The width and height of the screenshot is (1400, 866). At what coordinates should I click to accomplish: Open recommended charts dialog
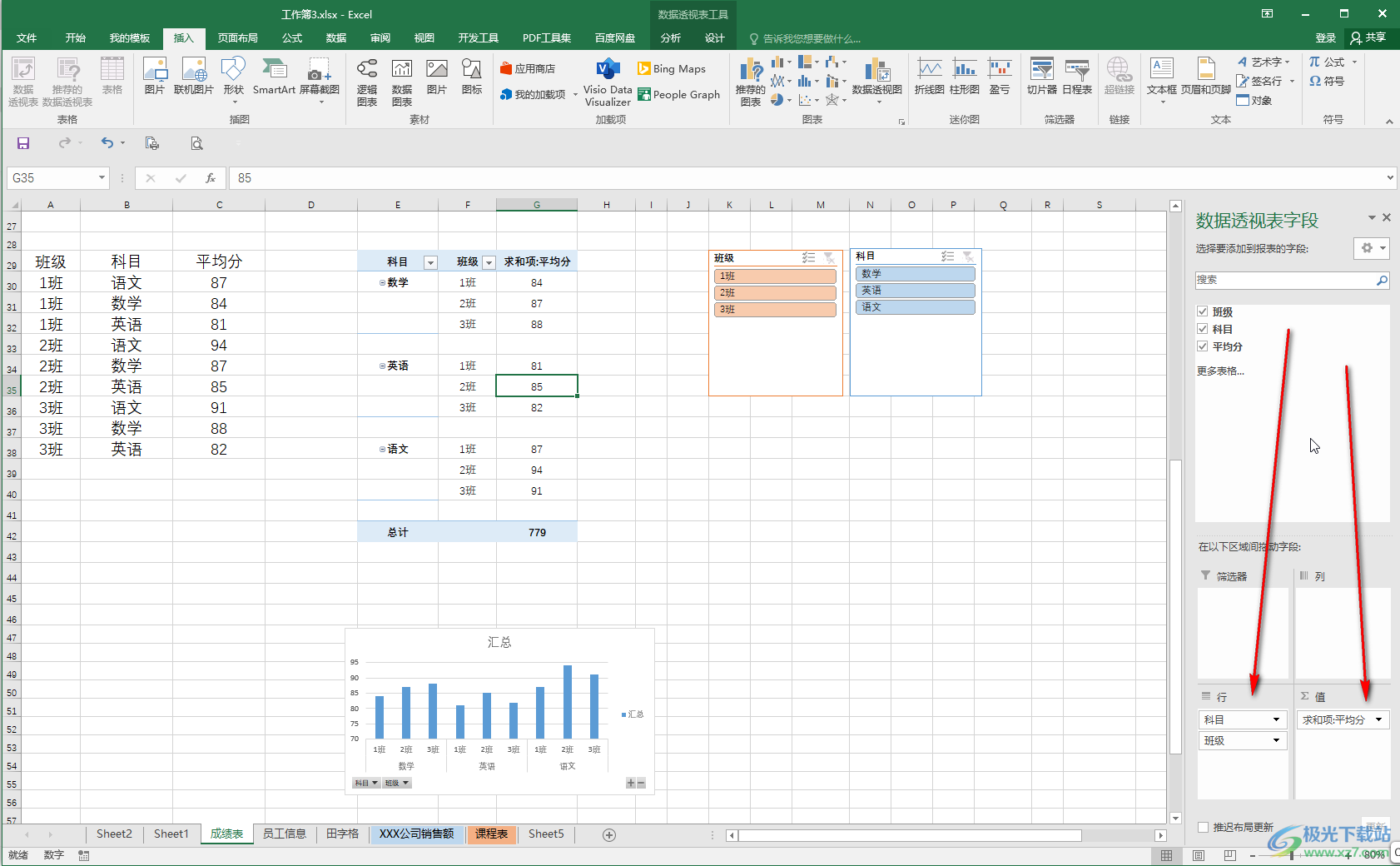751,82
